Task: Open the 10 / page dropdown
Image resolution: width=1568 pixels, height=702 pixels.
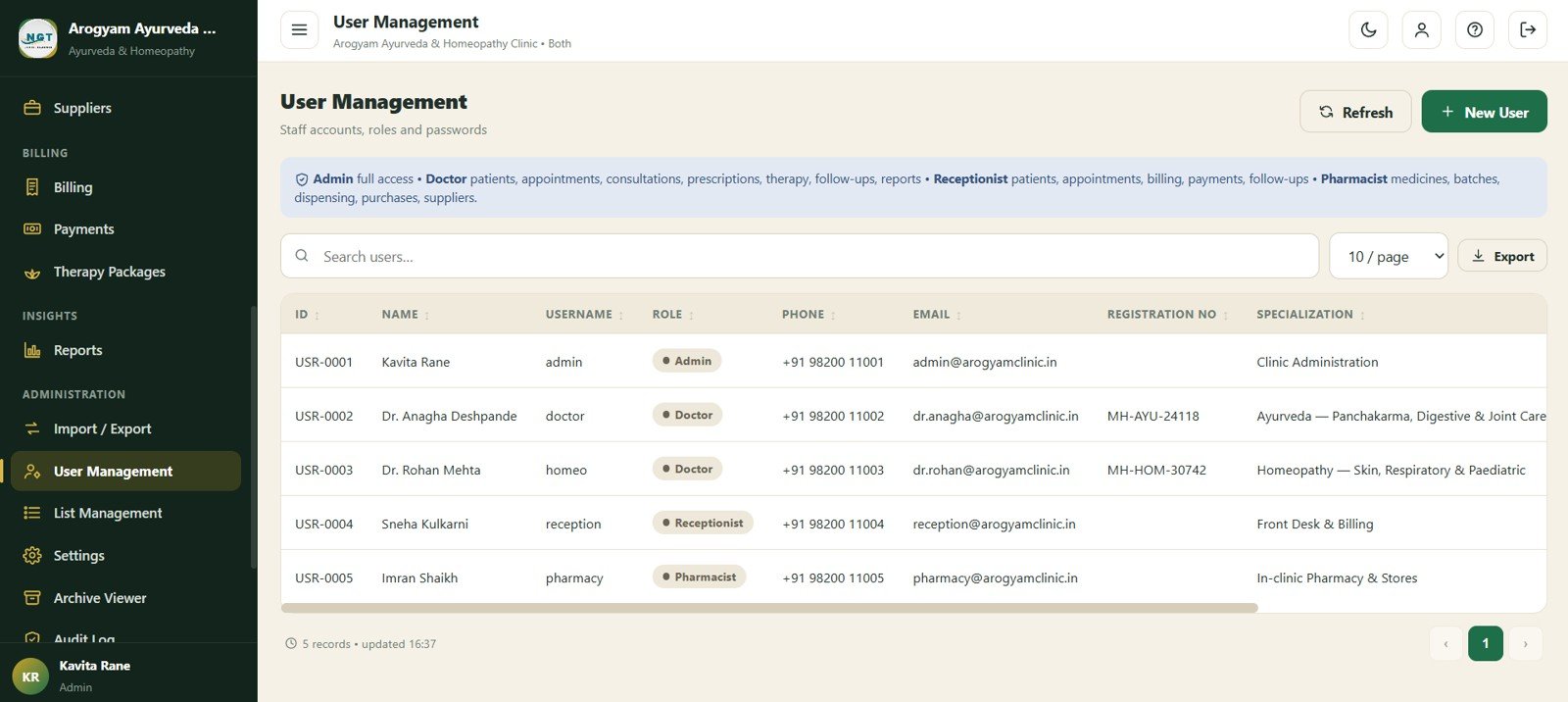Action: pyautogui.click(x=1389, y=256)
